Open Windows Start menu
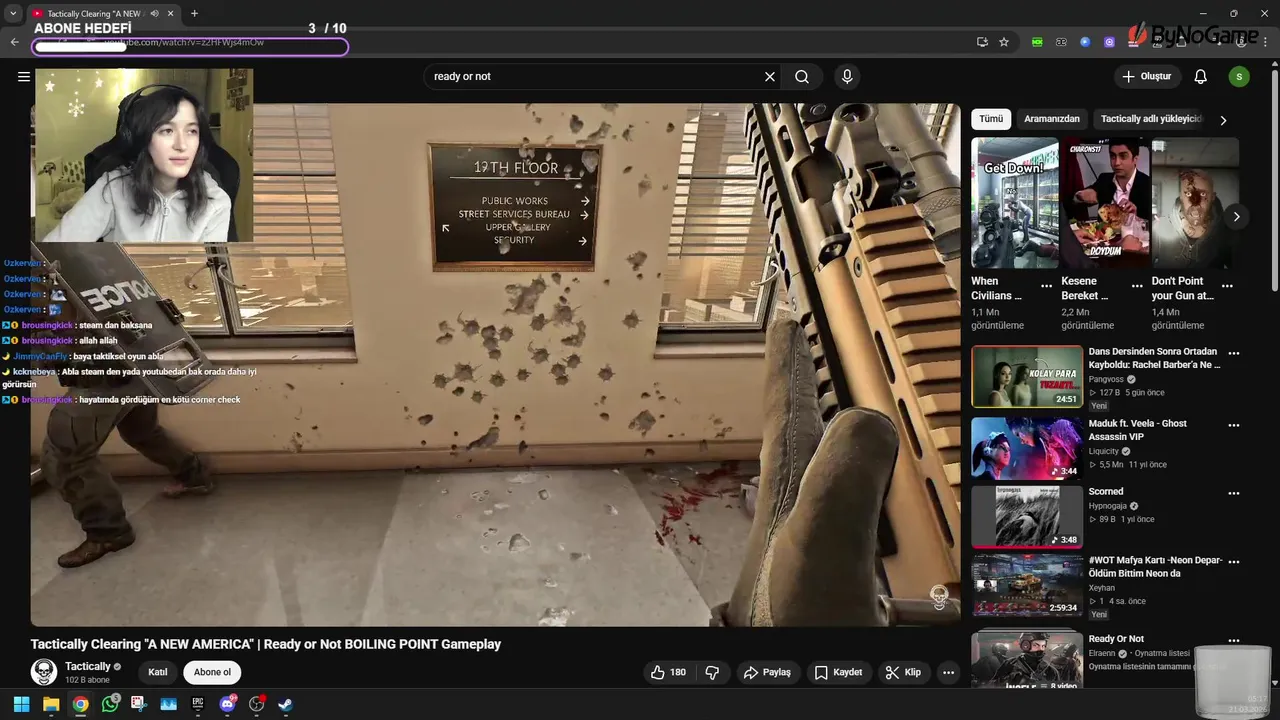This screenshot has width=1280, height=720. 21,704
